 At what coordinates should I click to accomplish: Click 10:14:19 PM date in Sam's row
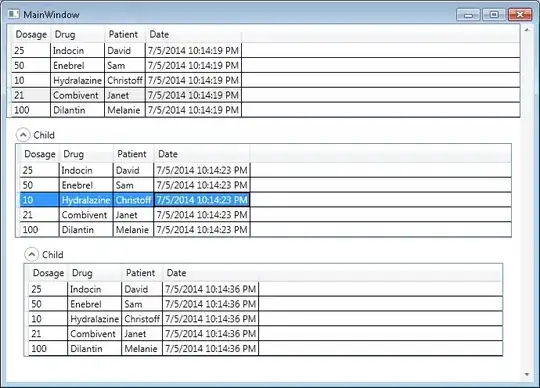click(194, 65)
